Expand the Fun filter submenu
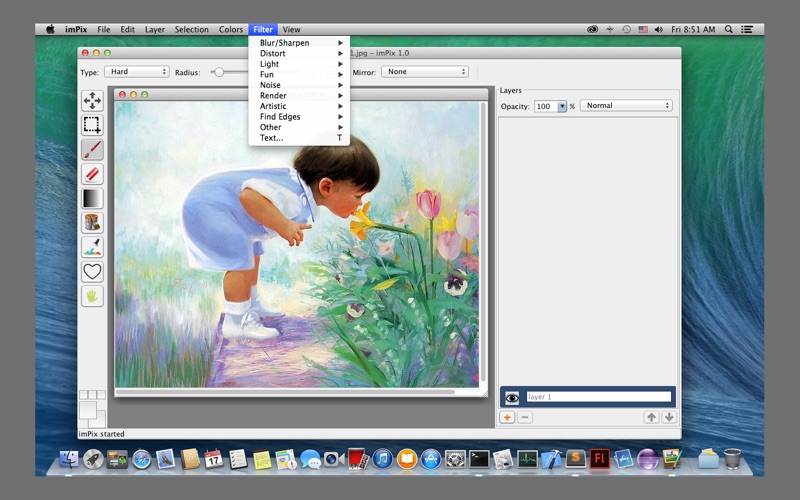The image size is (800, 500). coord(299,74)
